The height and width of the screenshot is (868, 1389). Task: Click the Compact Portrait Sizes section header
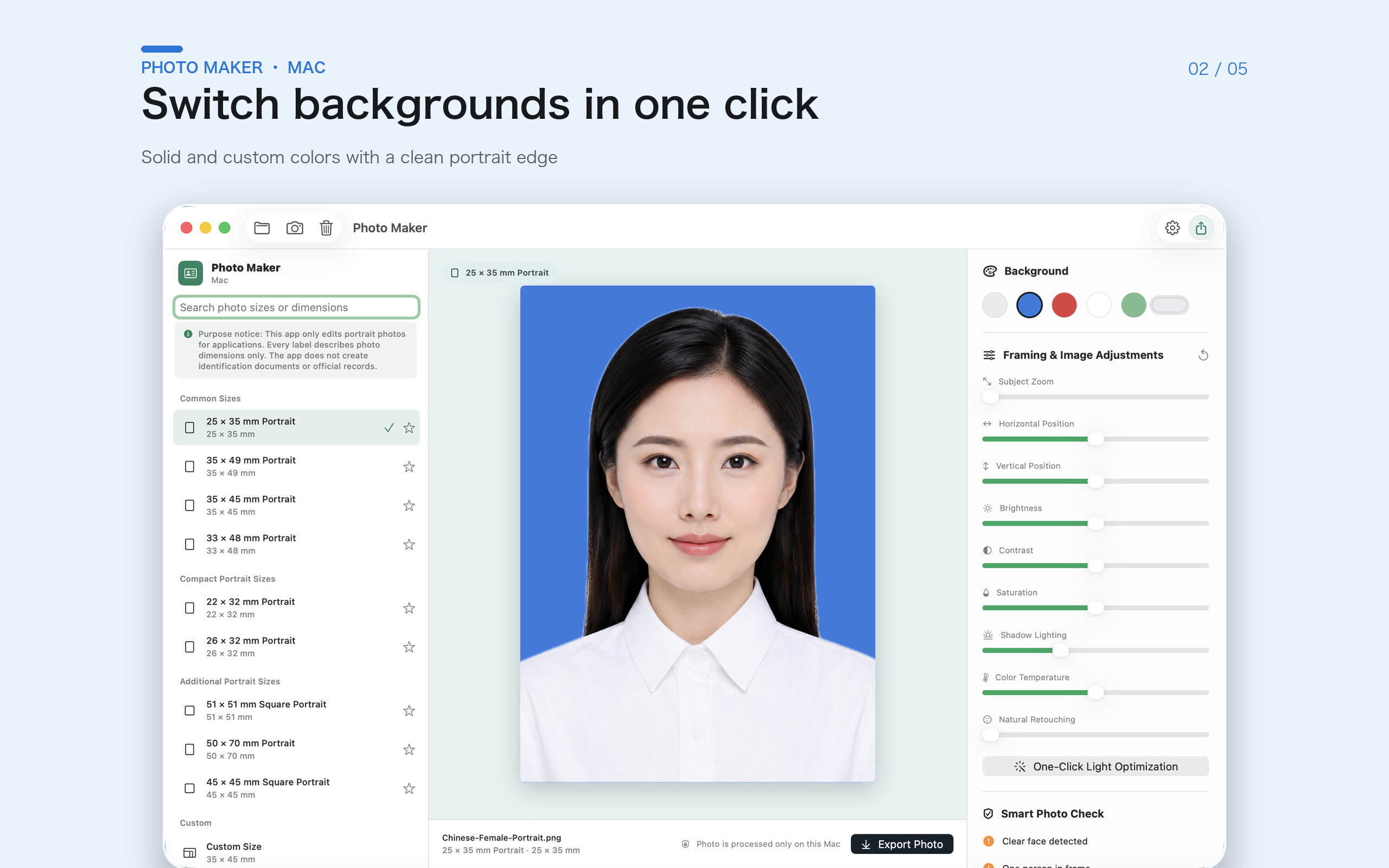227,579
